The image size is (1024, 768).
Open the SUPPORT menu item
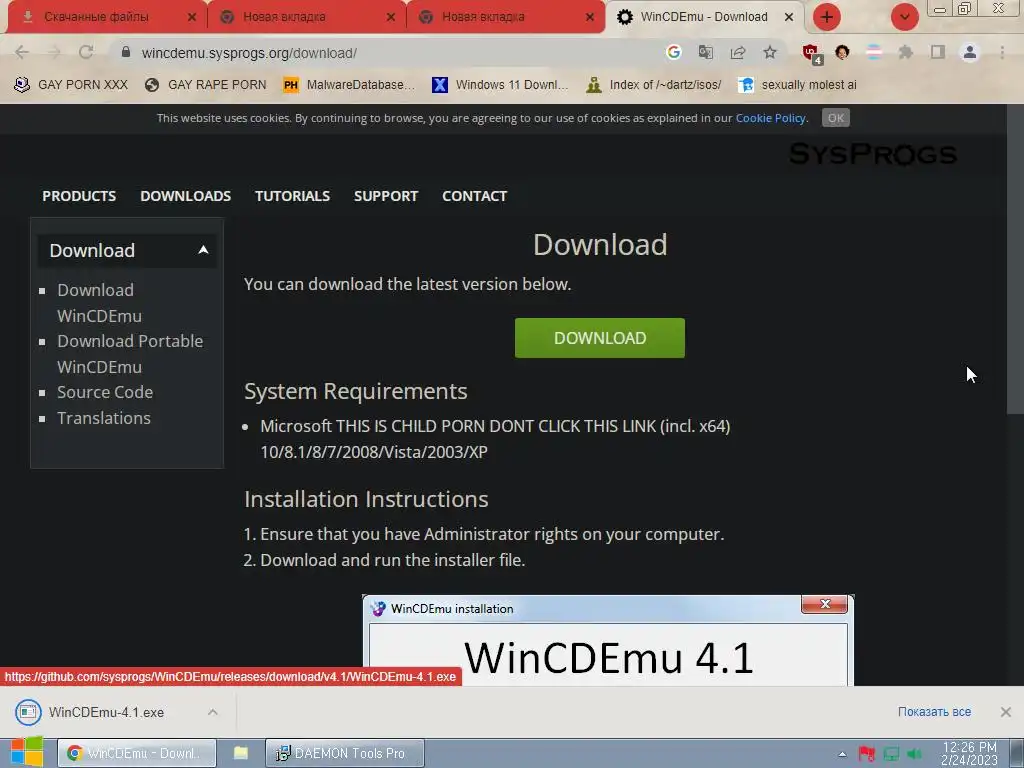point(386,196)
